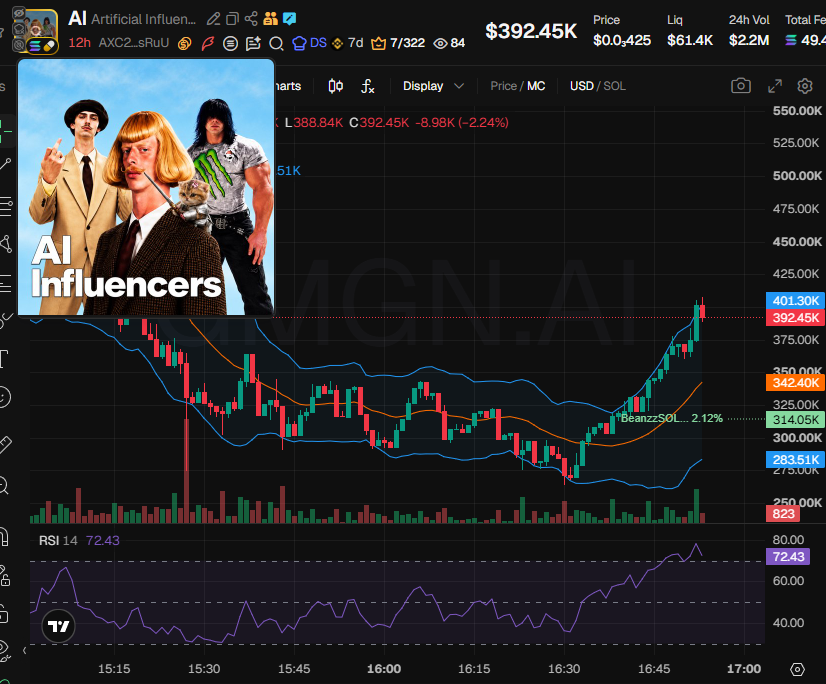Screen dimensions: 826x684
Task: Click the 401.30K blue price tag
Action: point(795,300)
